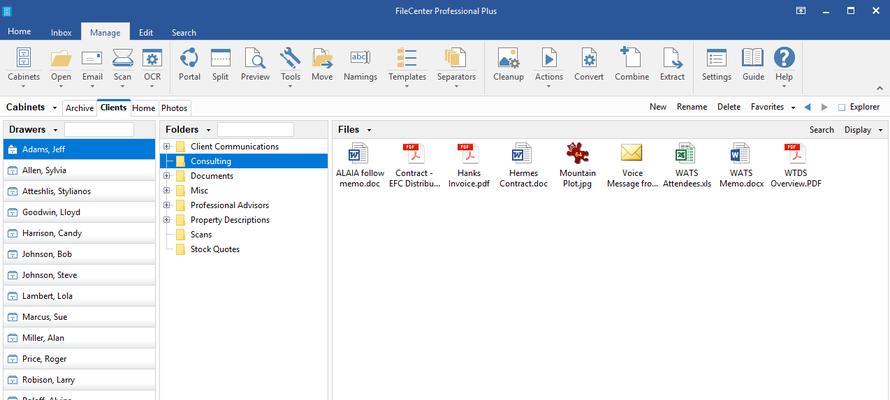Open the Settings ribbon icon
This screenshot has width=890, height=400.
716,58
